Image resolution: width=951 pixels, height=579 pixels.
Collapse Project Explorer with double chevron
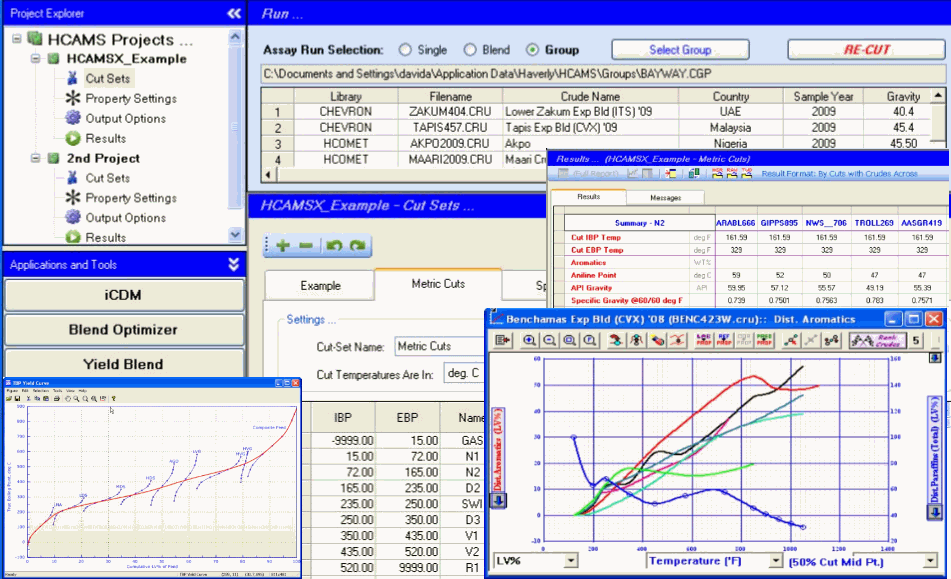pos(234,13)
